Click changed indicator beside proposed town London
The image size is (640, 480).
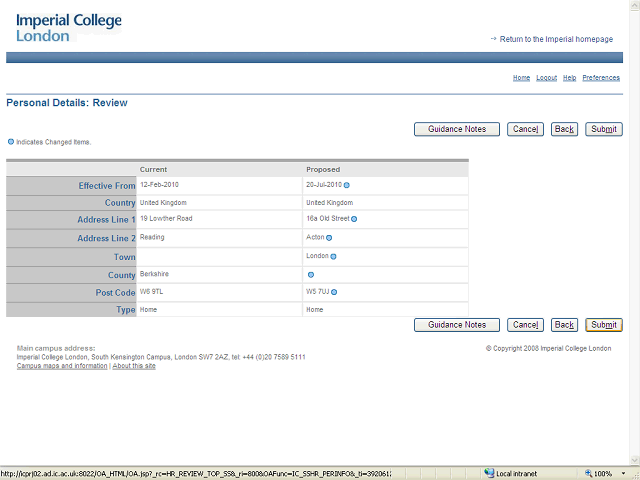pyautogui.click(x=333, y=257)
